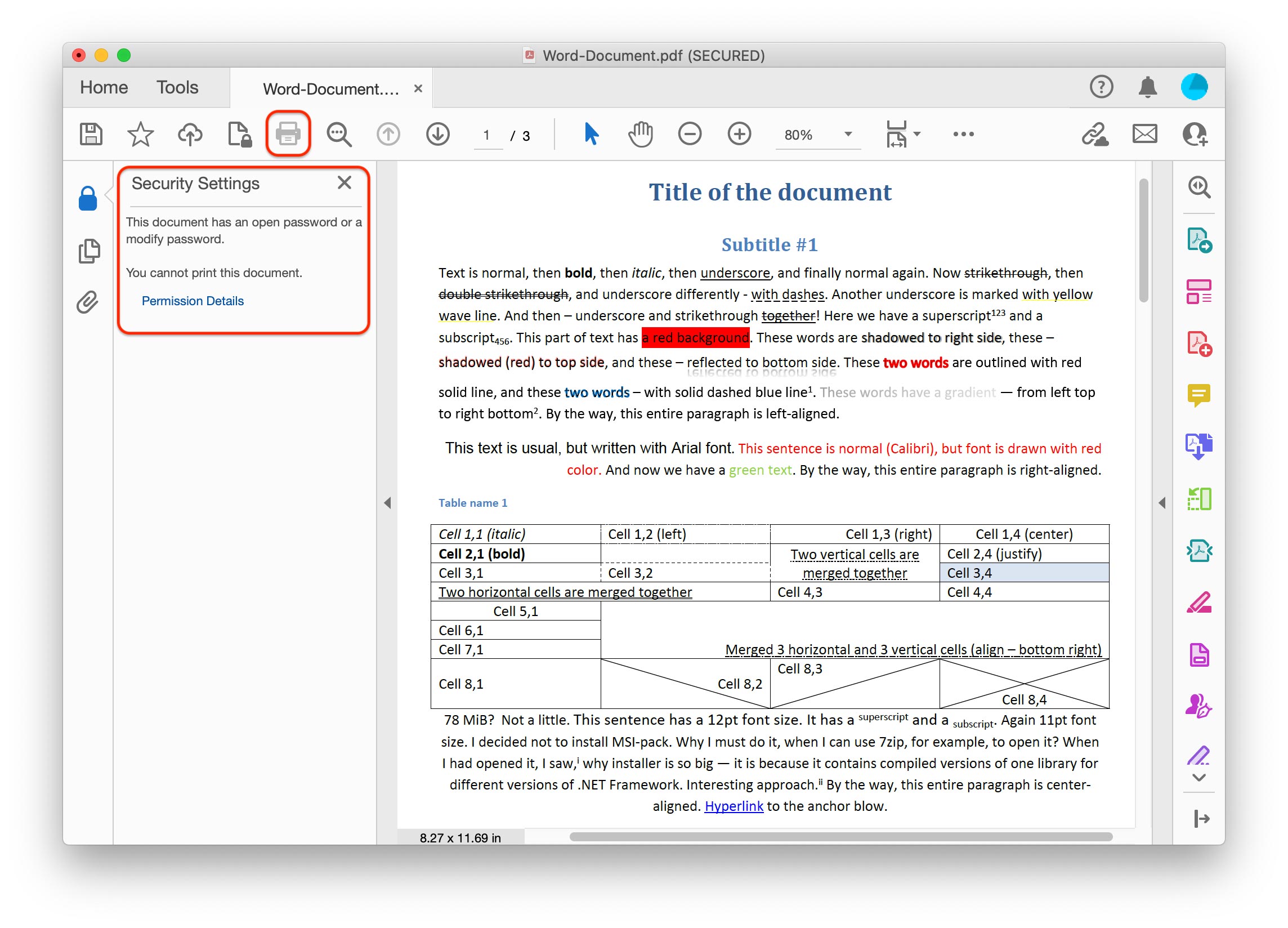Click the page number input field
Viewport: 1288px width, 928px height.
tap(488, 135)
